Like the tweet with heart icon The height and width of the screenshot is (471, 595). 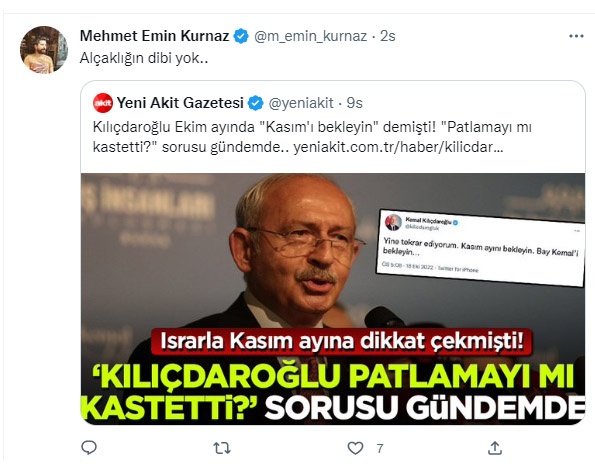coord(355,448)
